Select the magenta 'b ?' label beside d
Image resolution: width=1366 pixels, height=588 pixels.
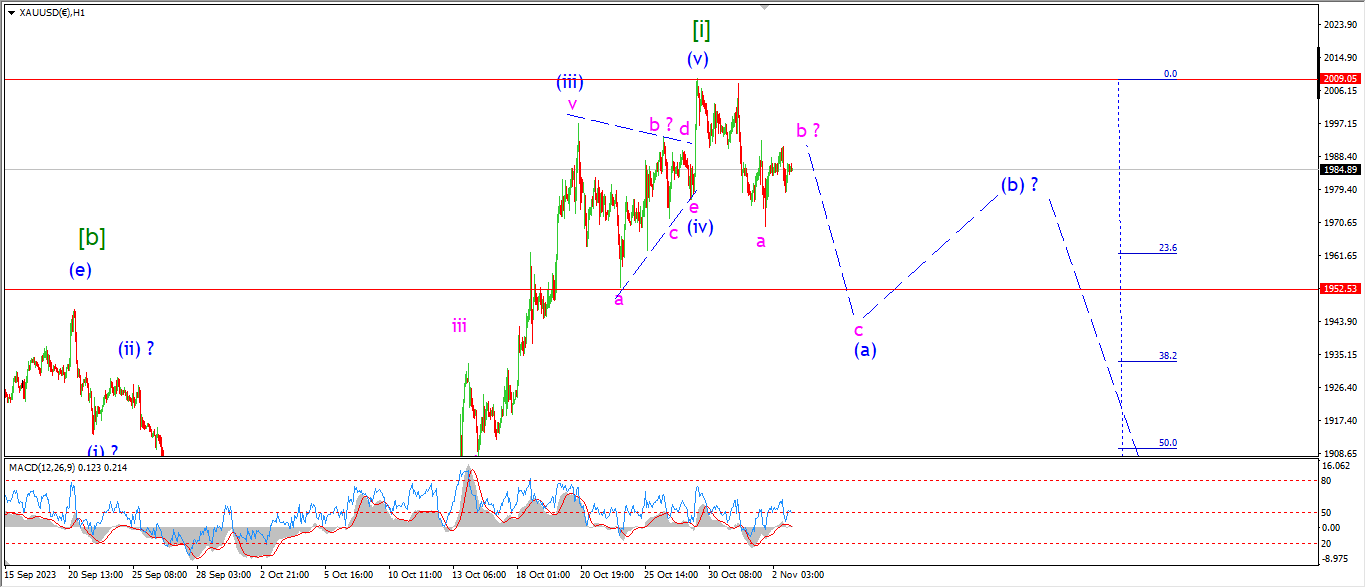coord(661,125)
